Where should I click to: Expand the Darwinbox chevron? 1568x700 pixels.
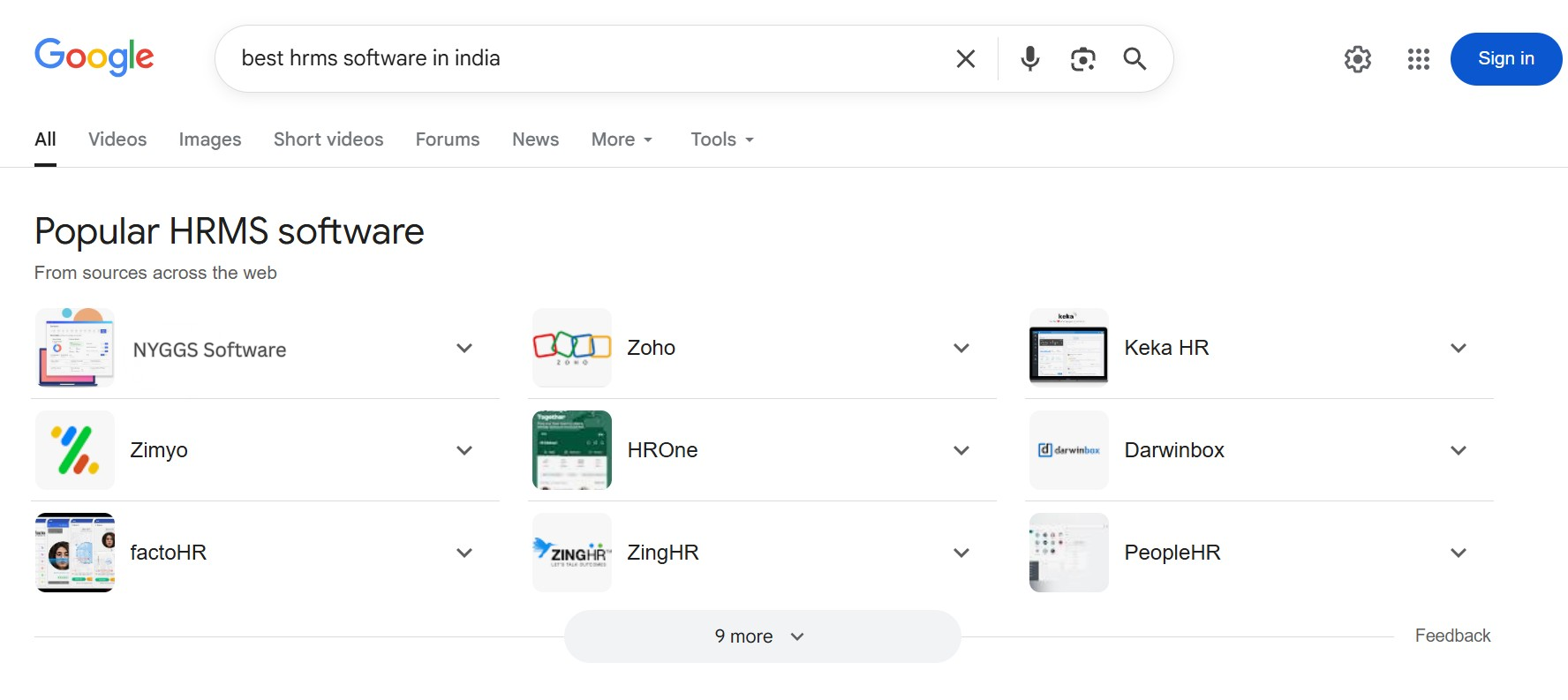pyautogui.click(x=1459, y=451)
